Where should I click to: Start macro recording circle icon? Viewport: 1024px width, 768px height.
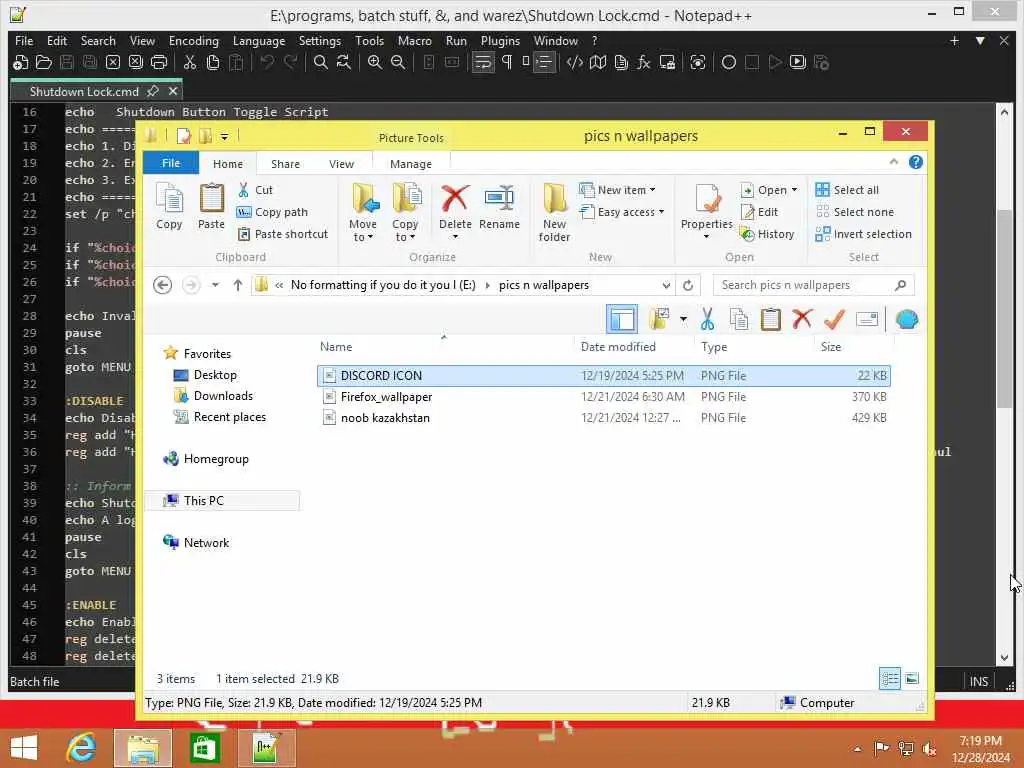(x=729, y=63)
